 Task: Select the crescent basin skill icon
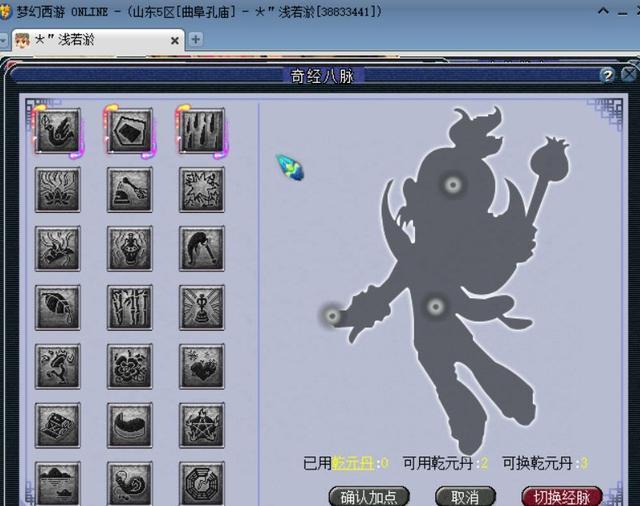[129, 425]
